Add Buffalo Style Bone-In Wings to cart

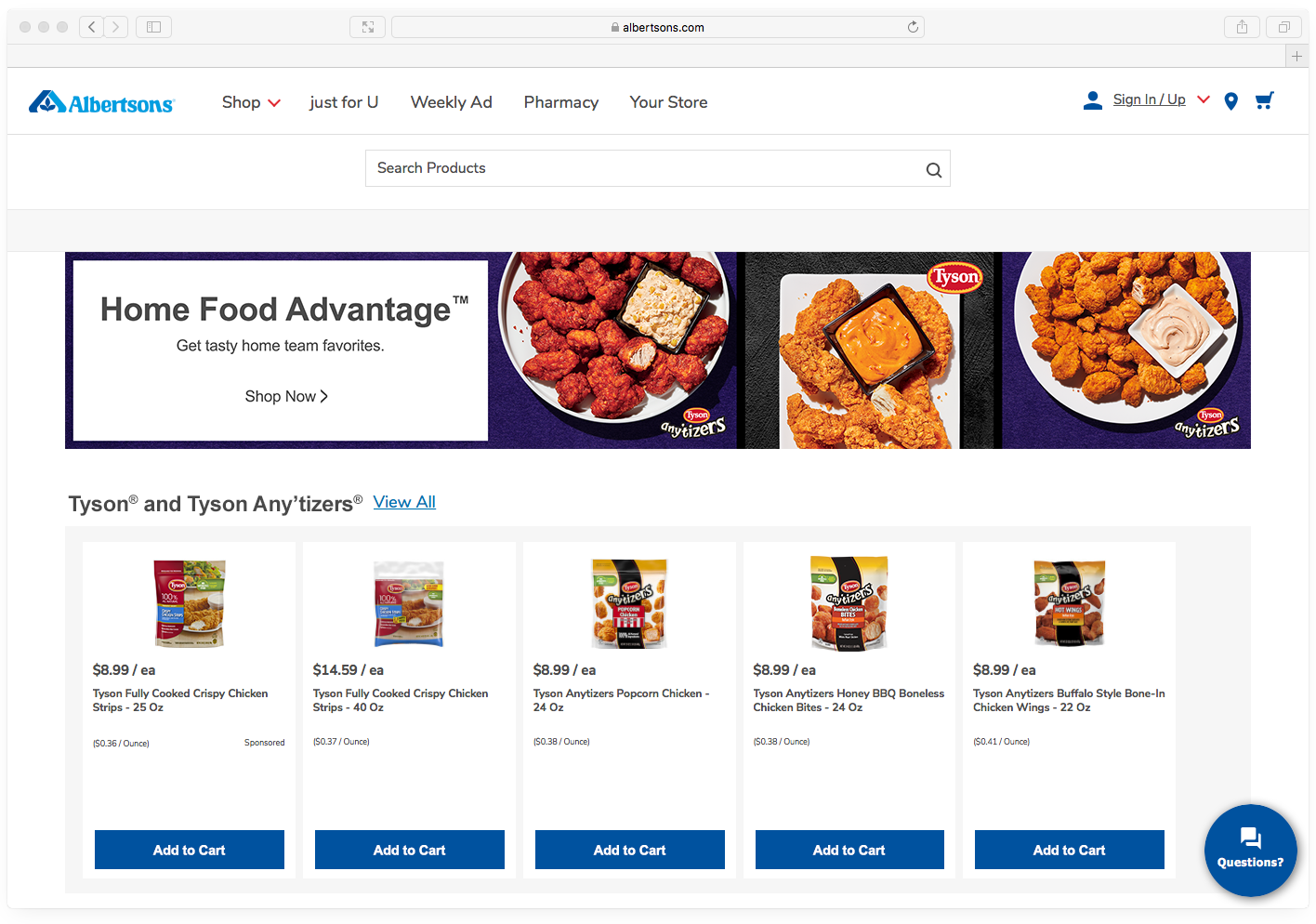(x=1070, y=850)
